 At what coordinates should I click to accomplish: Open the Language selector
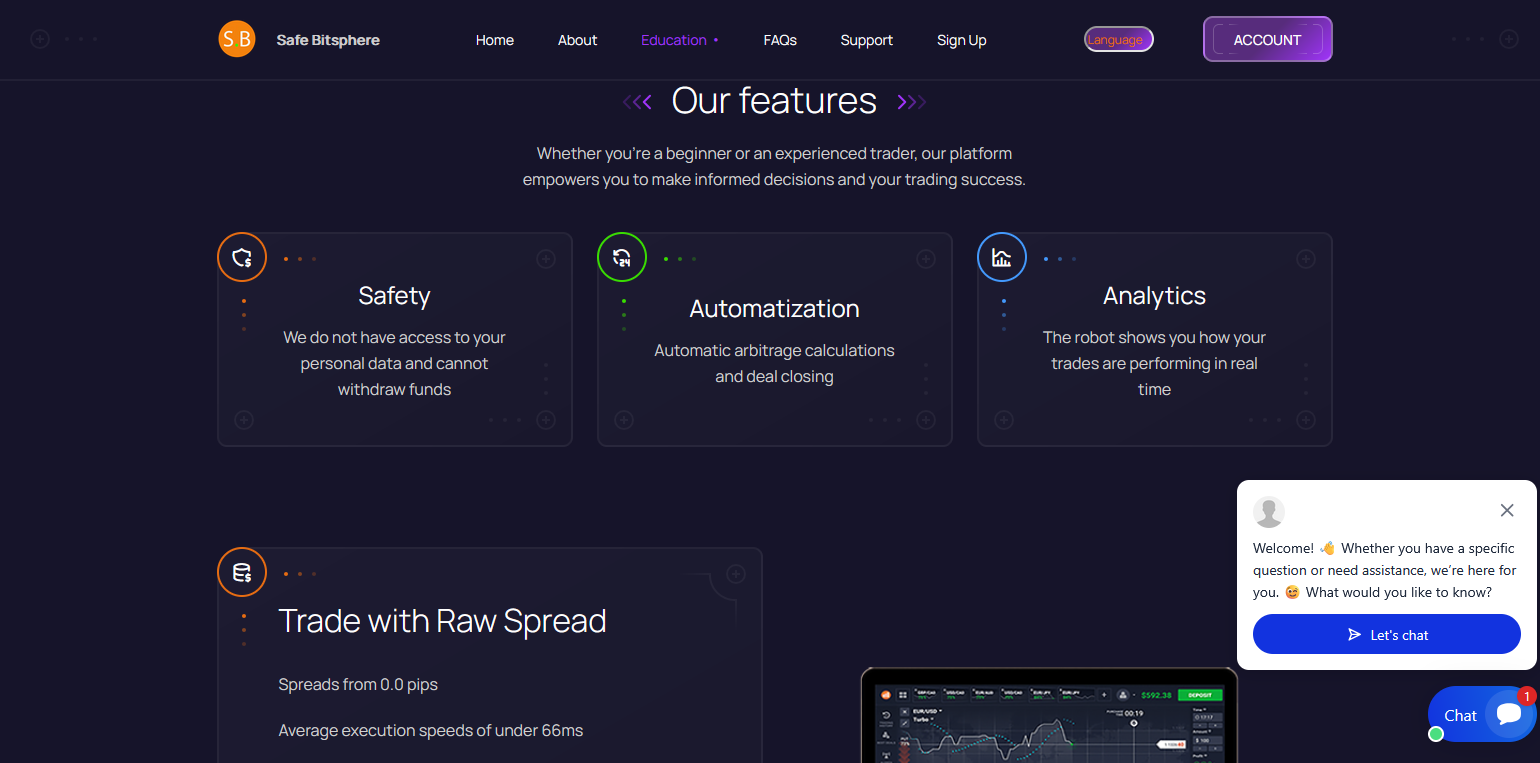tap(1119, 39)
